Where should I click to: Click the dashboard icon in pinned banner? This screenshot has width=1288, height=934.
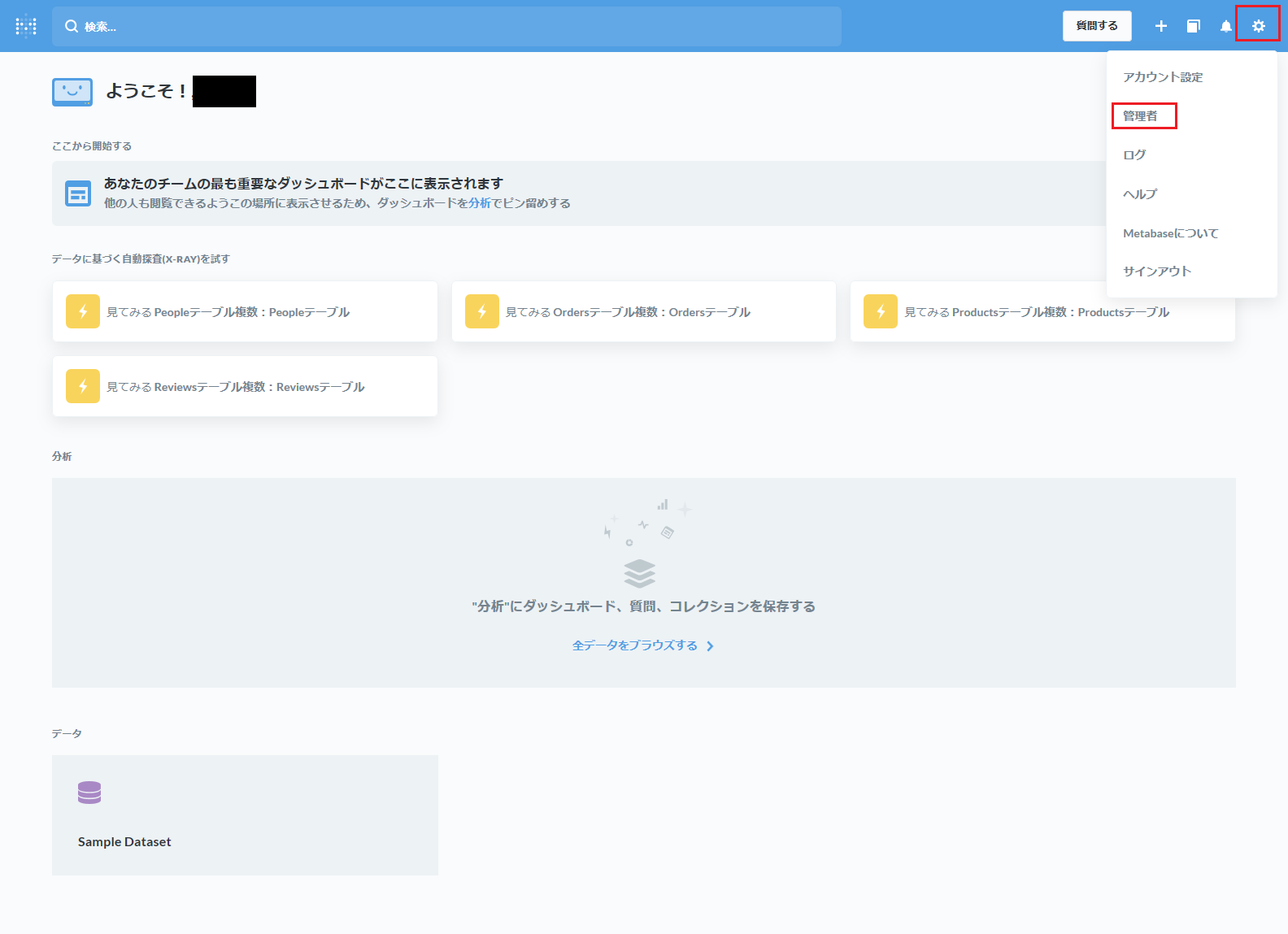coord(78,193)
